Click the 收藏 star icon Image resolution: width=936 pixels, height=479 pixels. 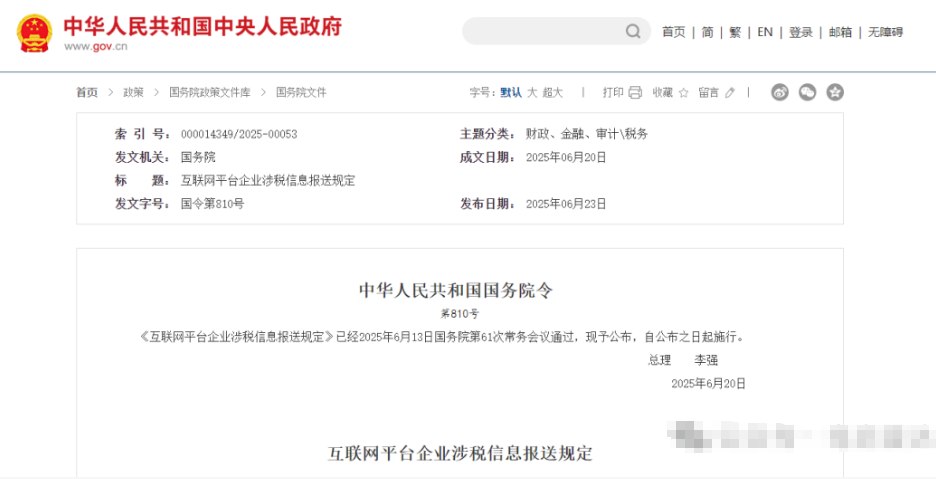(x=684, y=93)
